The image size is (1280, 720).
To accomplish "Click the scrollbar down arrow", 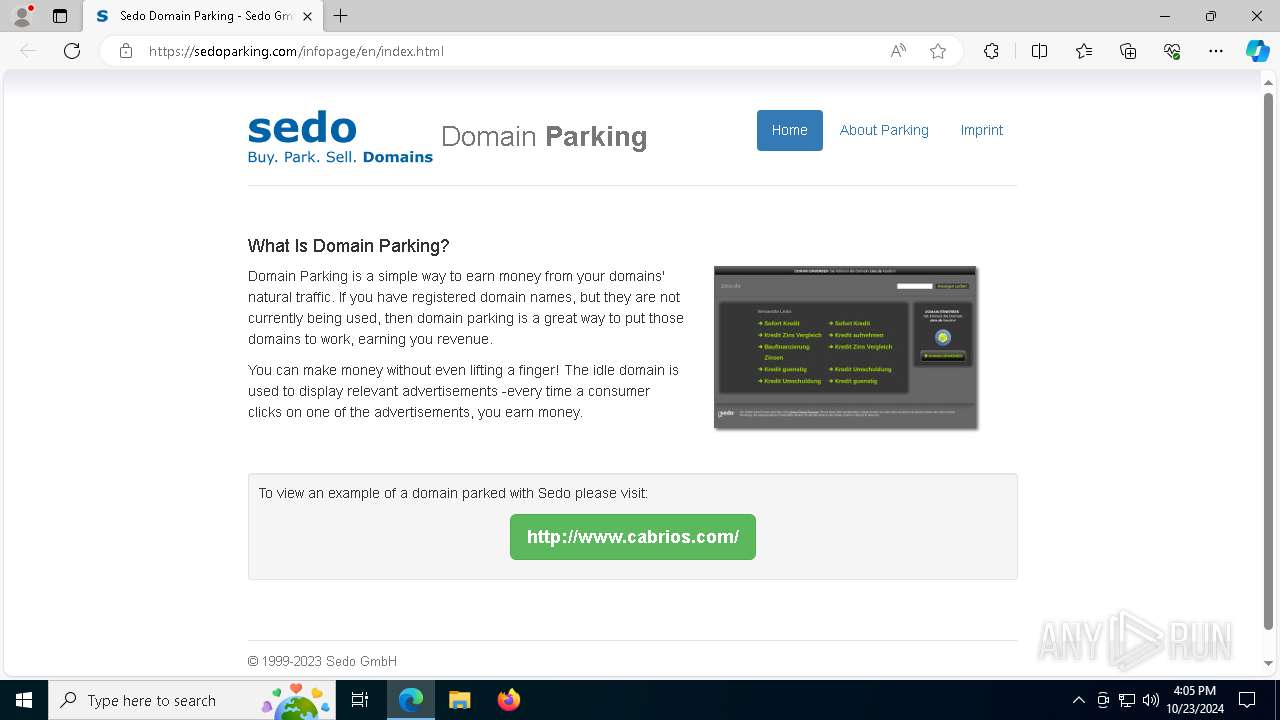I will click(1268, 663).
